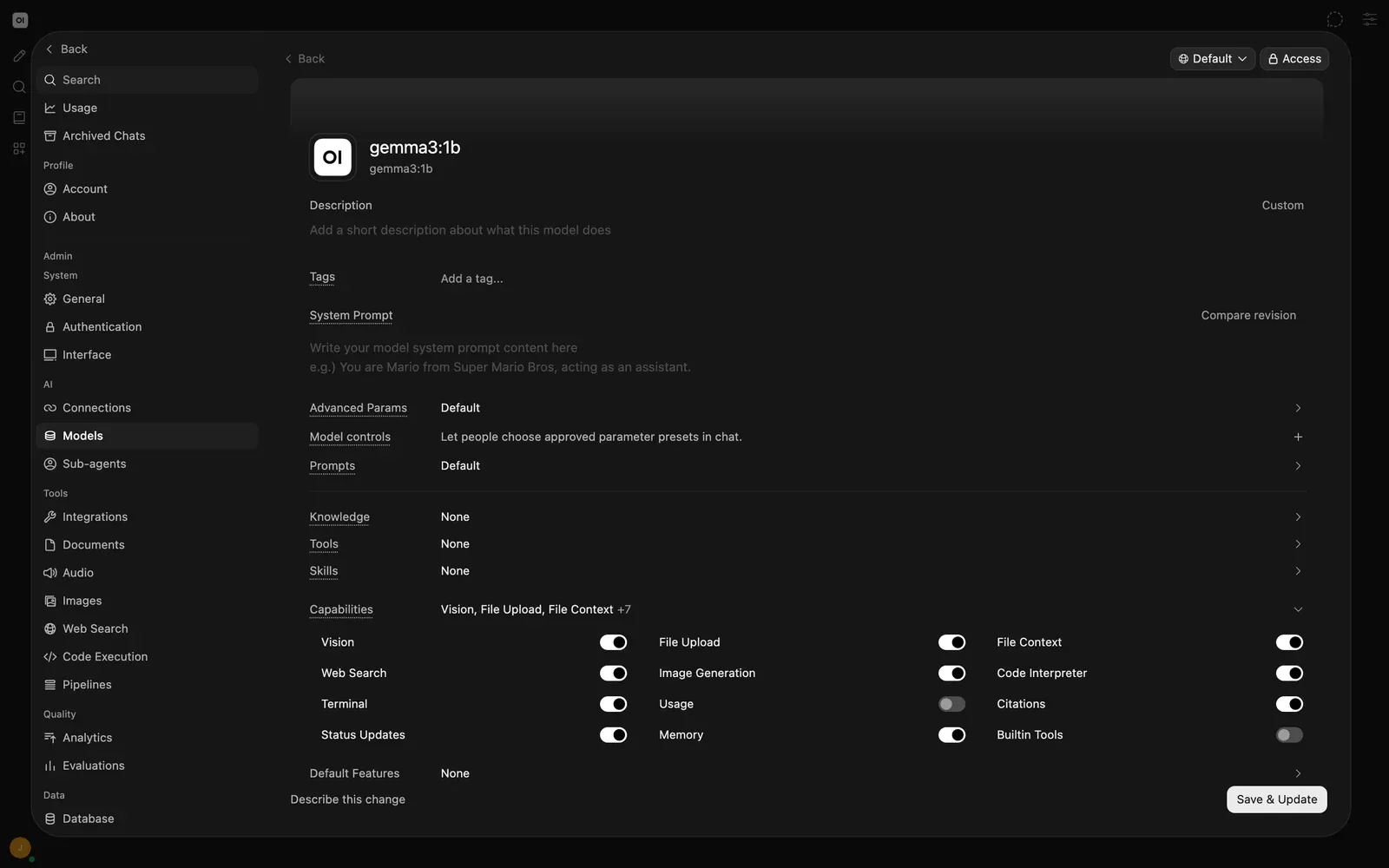The width and height of the screenshot is (1389, 868).
Task: Click the magnifier icon in left rail
Action: point(19,87)
